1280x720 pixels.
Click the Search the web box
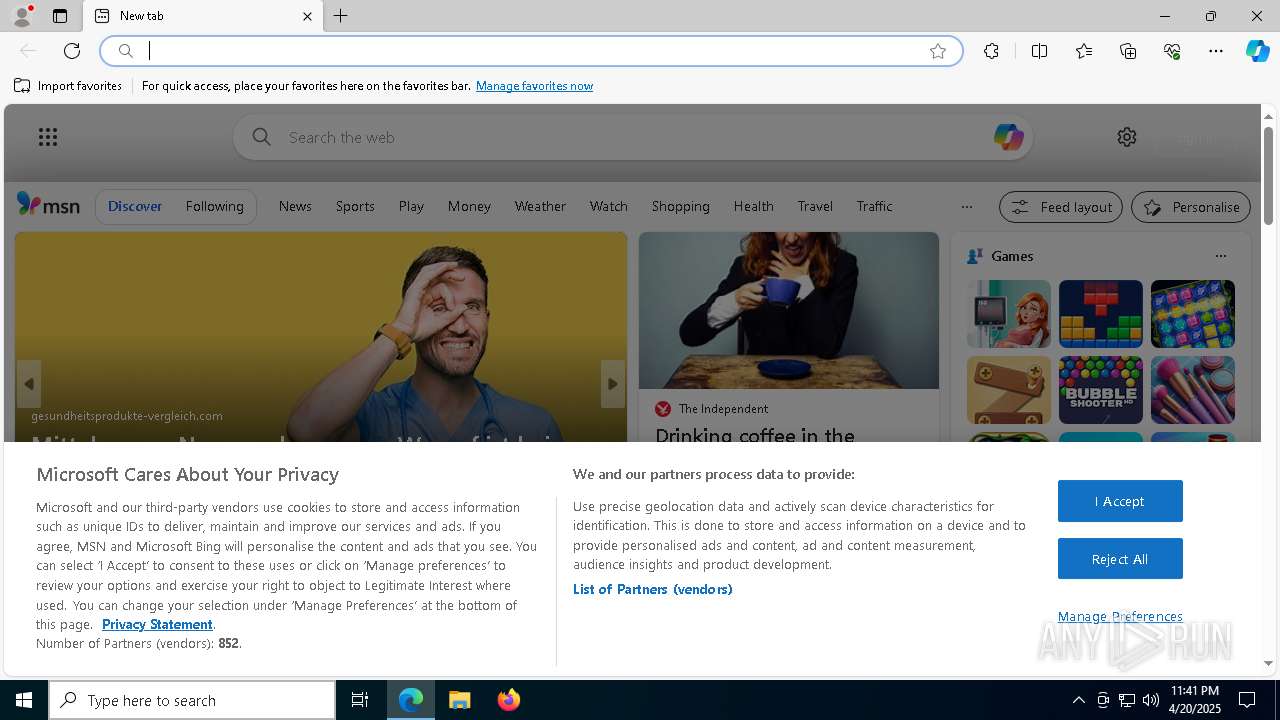pyautogui.click(x=633, y=137)
